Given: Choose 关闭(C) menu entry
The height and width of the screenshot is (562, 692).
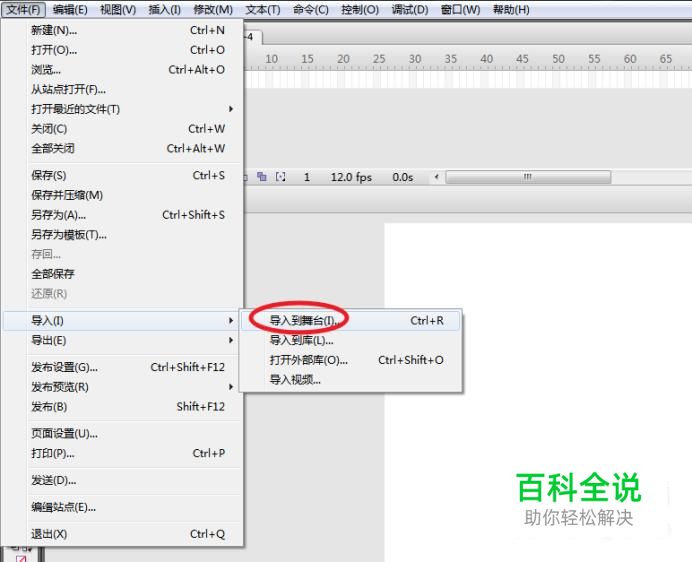Looking at the screenshot, I should (123, 129).
